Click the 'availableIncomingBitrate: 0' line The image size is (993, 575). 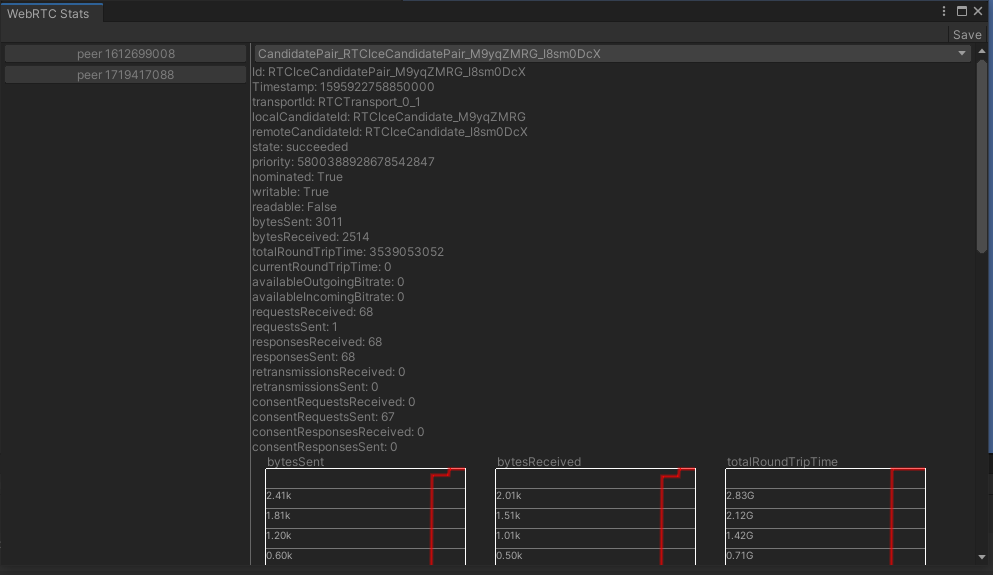pyautogui.click(x=328, y=297)
